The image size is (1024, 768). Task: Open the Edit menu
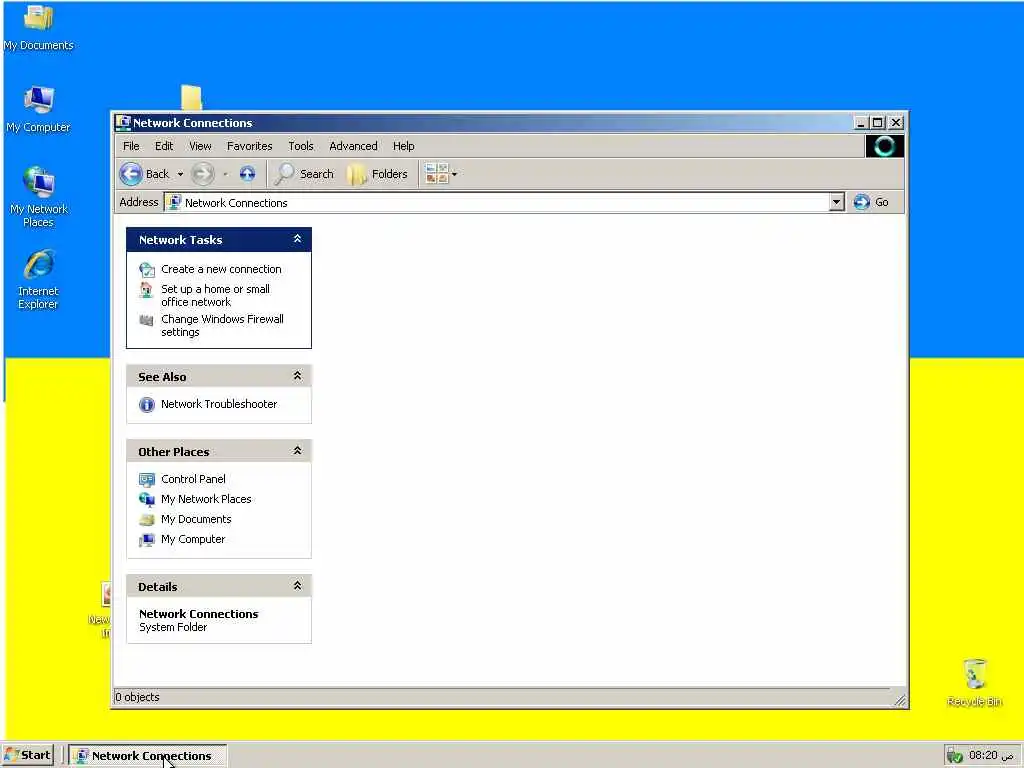tap(164, 146)
